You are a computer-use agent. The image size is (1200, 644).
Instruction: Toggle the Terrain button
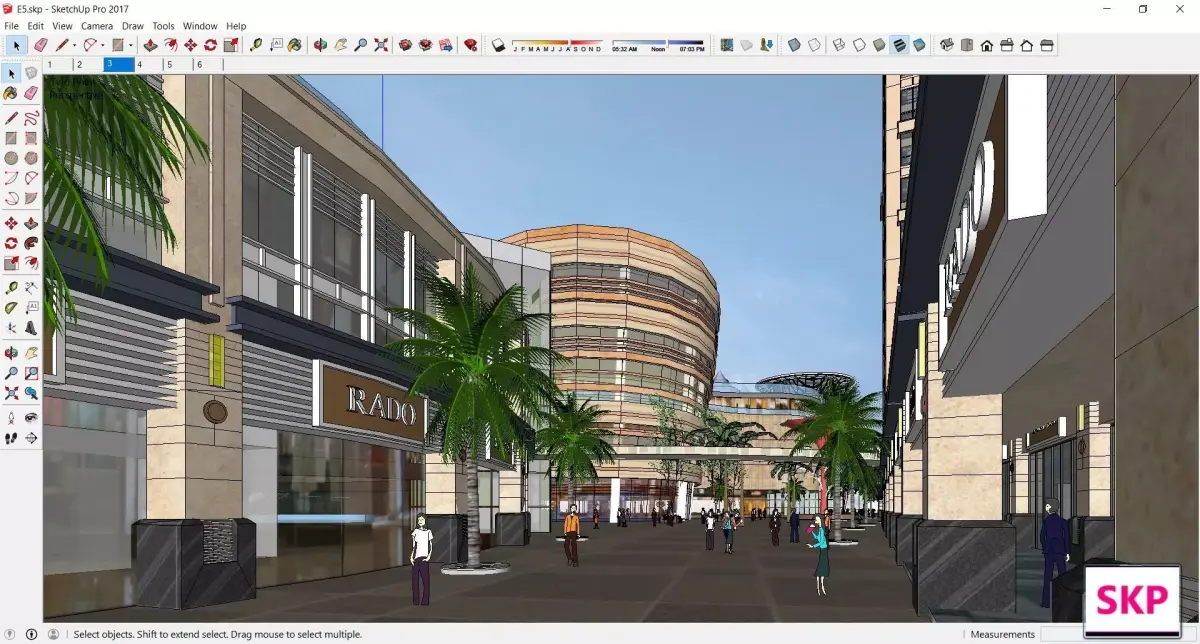[x=746, y=45]
